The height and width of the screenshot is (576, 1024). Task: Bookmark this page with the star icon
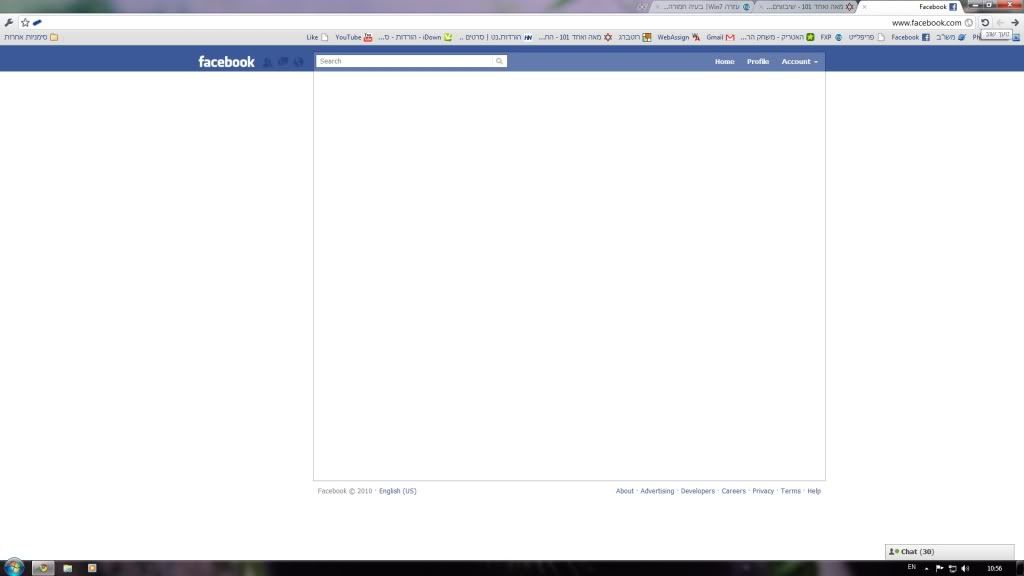coord(25,22)
